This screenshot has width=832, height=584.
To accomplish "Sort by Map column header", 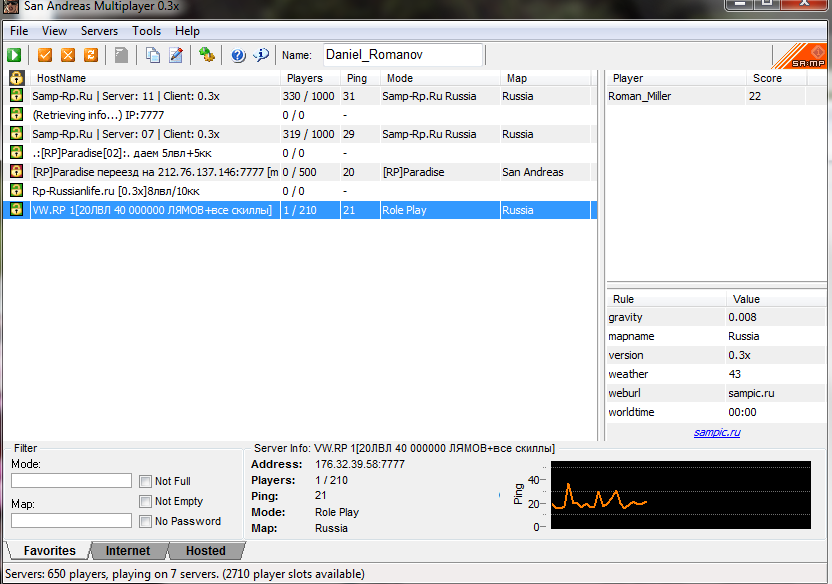I will pyautogui.click(x=545, y=78).
